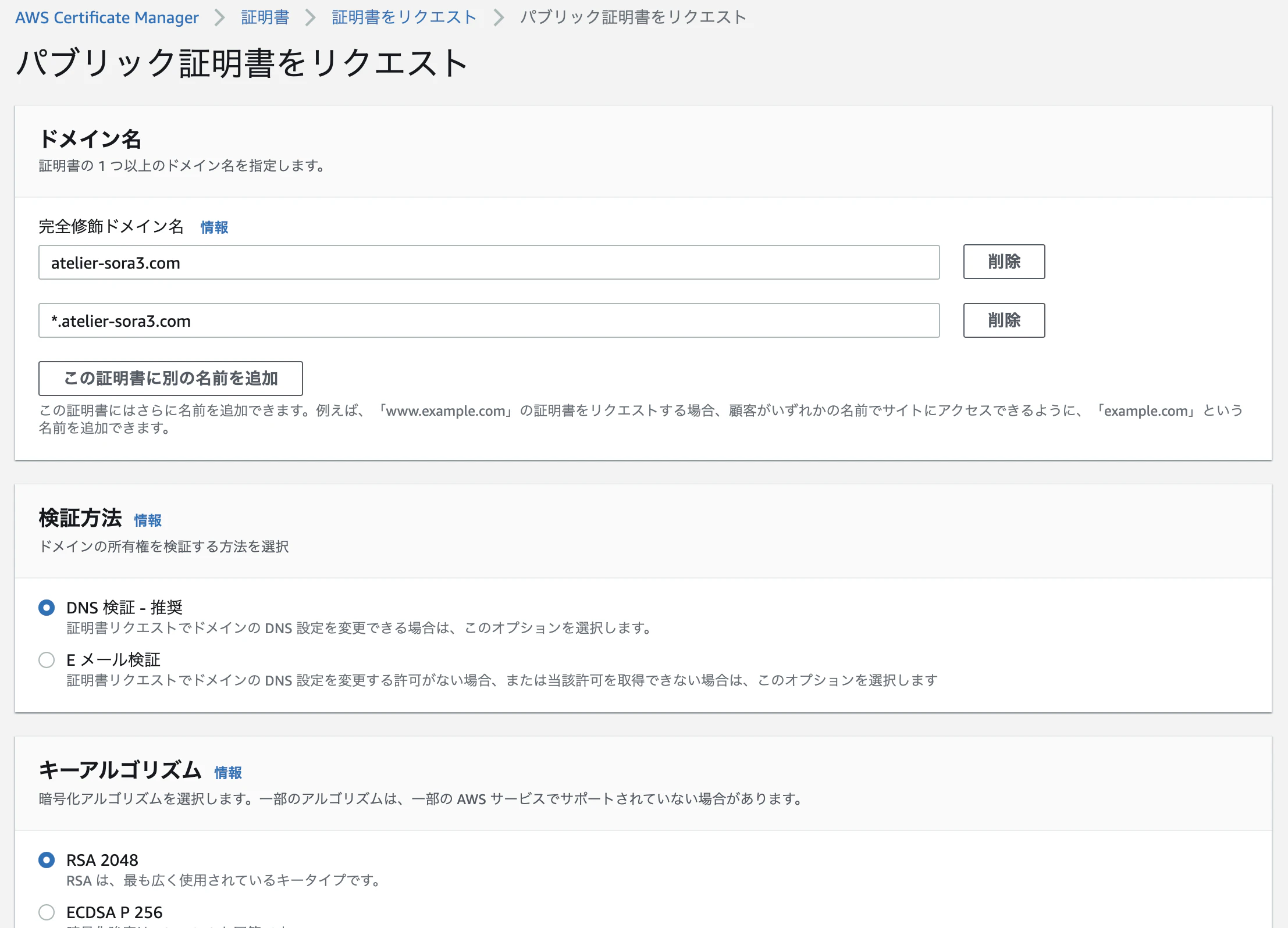1288x928 pixels.
Task: Click the atelier-sora3.com domain input field
Action: point(489,262)
